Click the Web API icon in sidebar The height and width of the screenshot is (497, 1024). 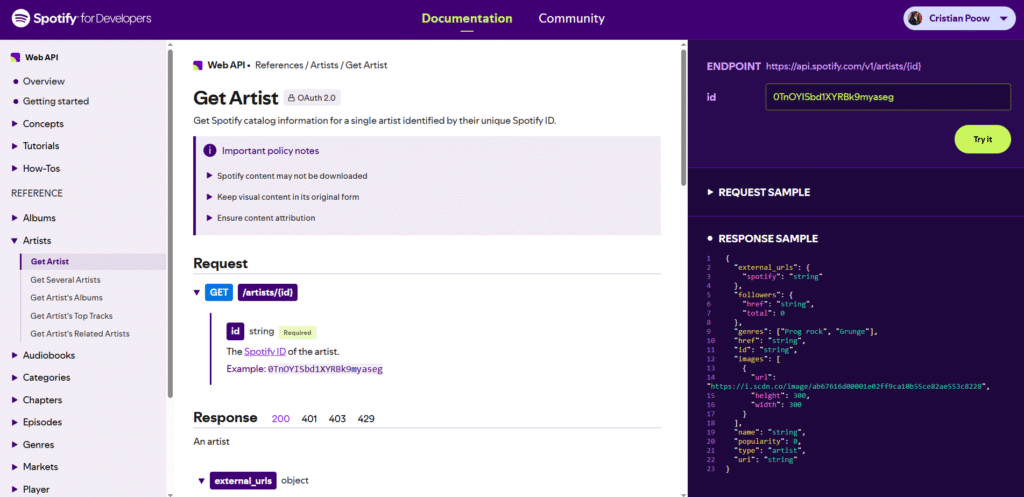point(16,57)
